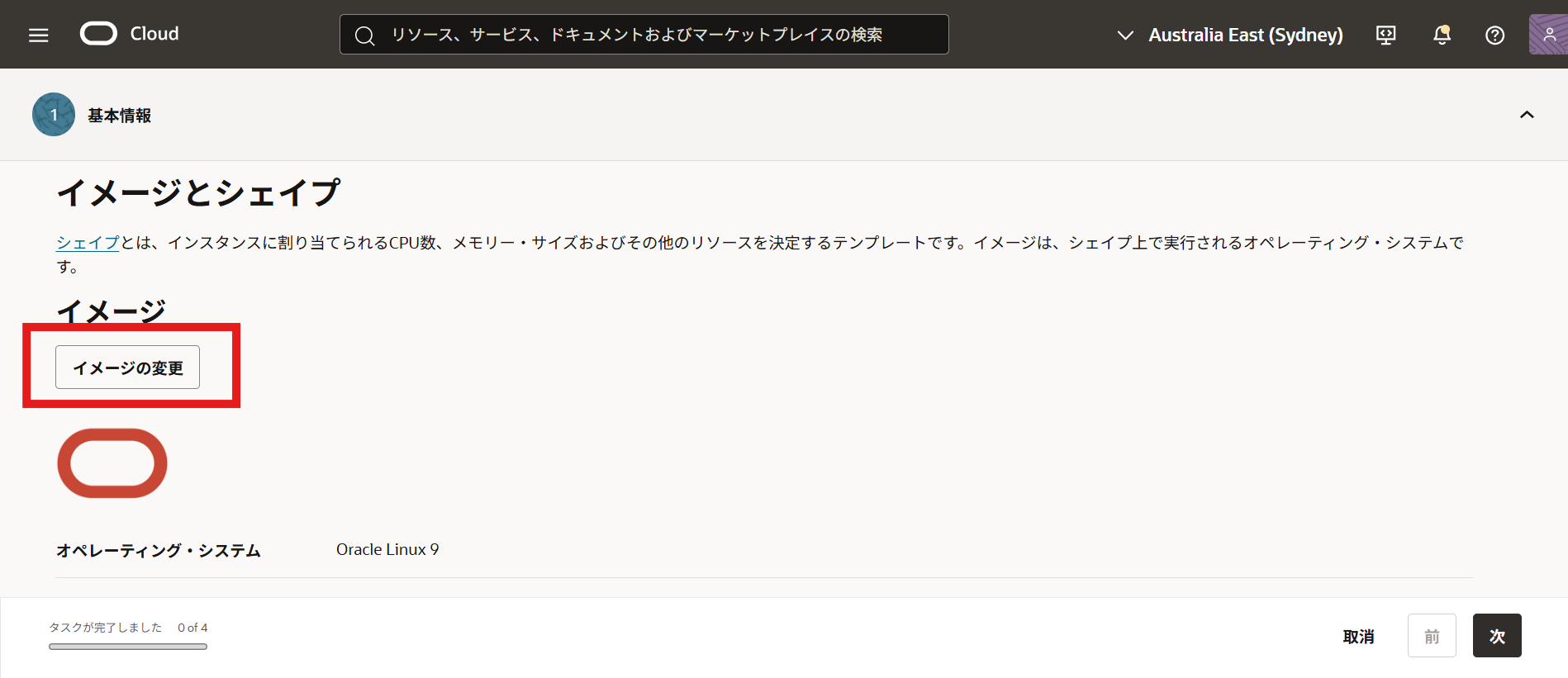Click the step 1 circle badge

click(54, 115)
